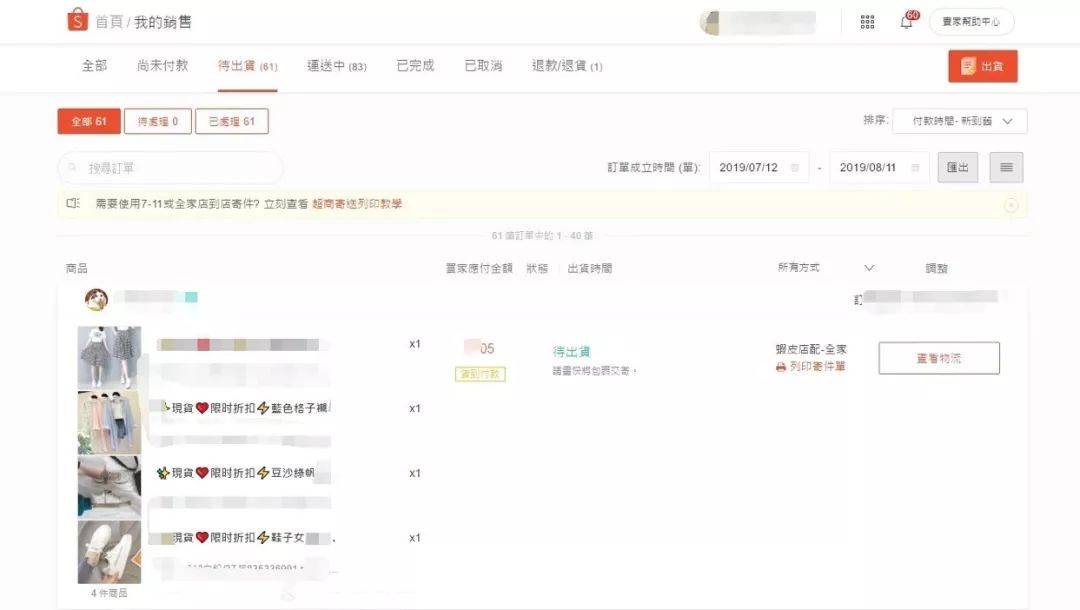The height and width of the screenshot is (610, 1080).
Task: Dismiss the yellow announcement banner close icon
Action: tap(1011, 204)
